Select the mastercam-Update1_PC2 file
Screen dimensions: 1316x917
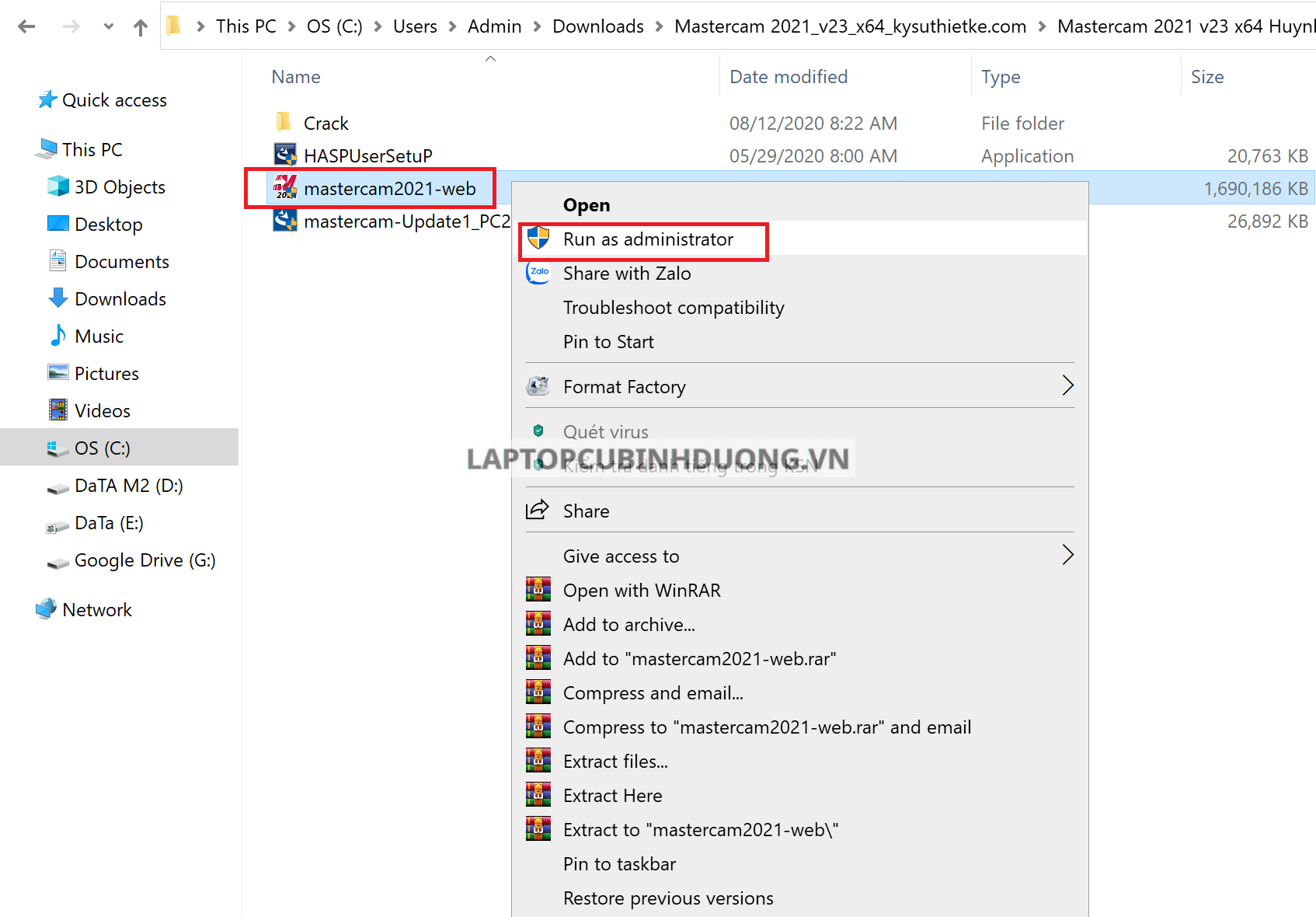(406, 221)
